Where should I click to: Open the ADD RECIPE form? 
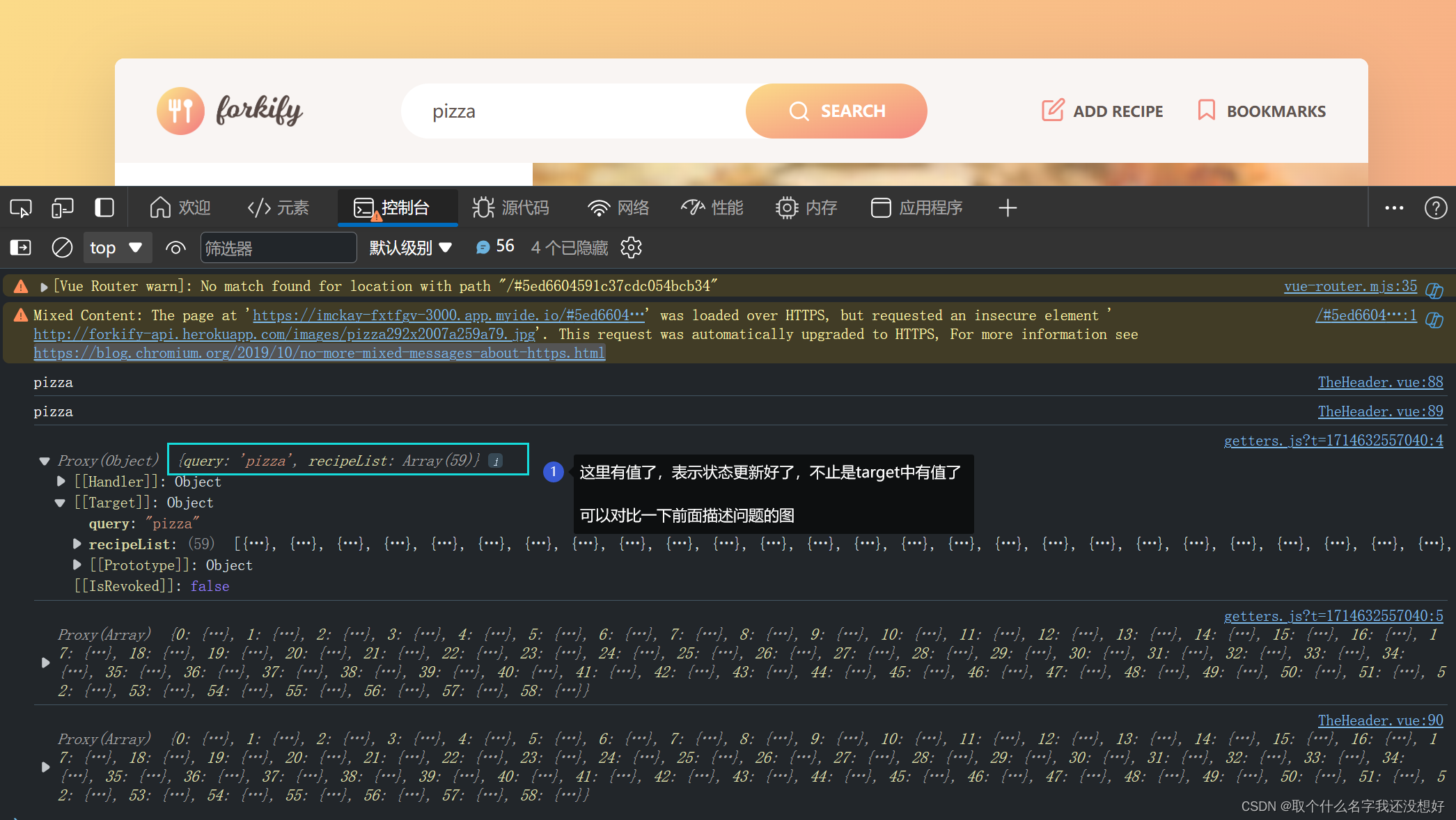tap(1102, 111)
